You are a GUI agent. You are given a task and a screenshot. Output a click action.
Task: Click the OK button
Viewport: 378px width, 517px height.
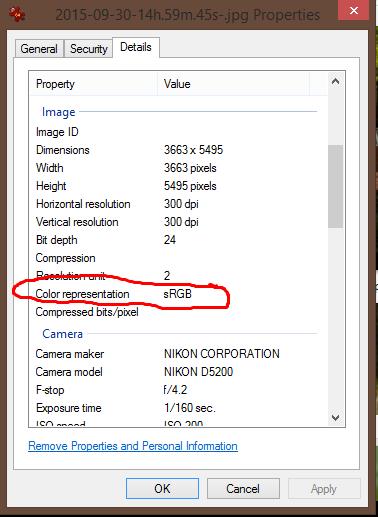tap(162, 489)
